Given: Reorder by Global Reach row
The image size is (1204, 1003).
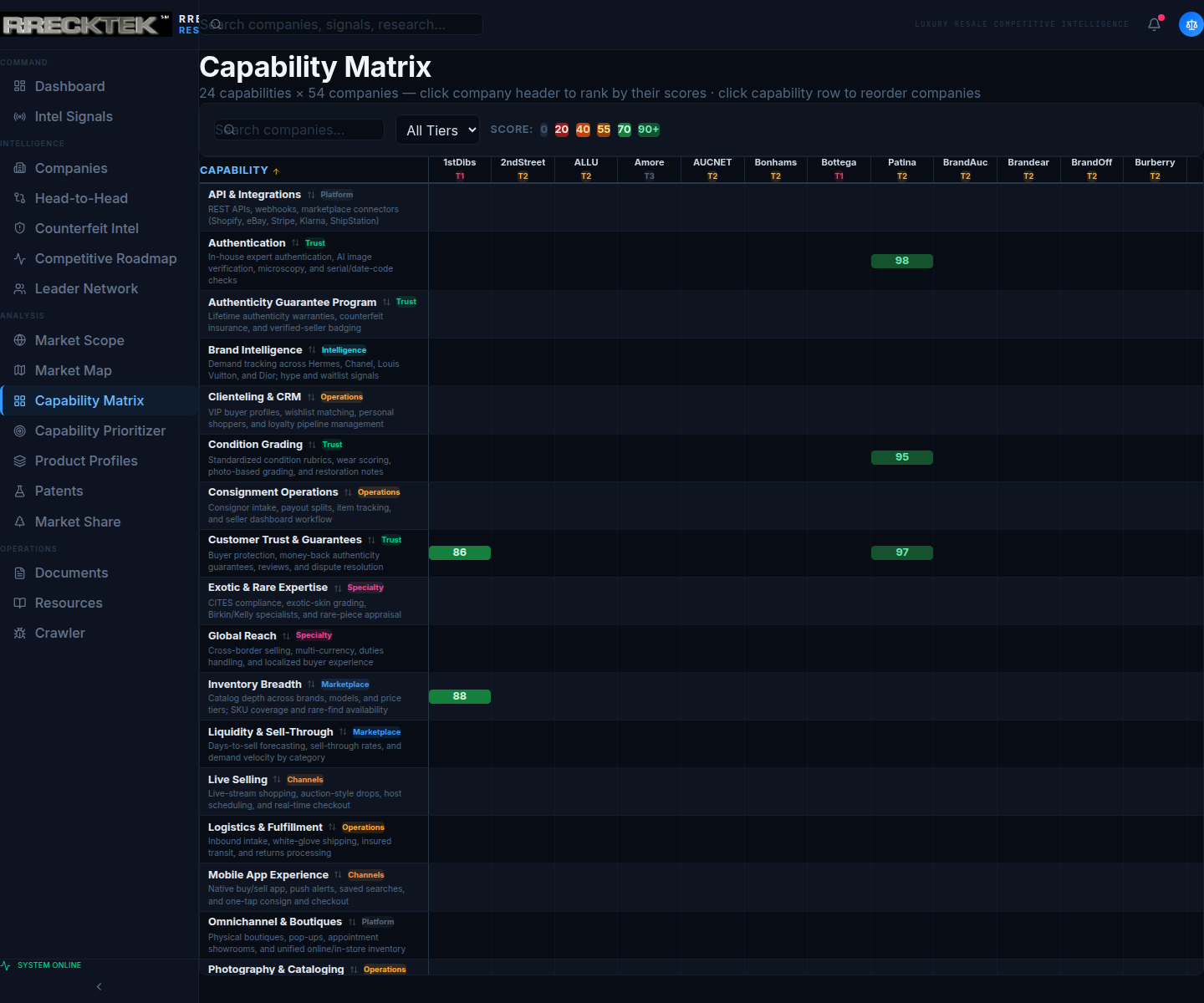Looking at the screenshot, I should click(314, 649).
